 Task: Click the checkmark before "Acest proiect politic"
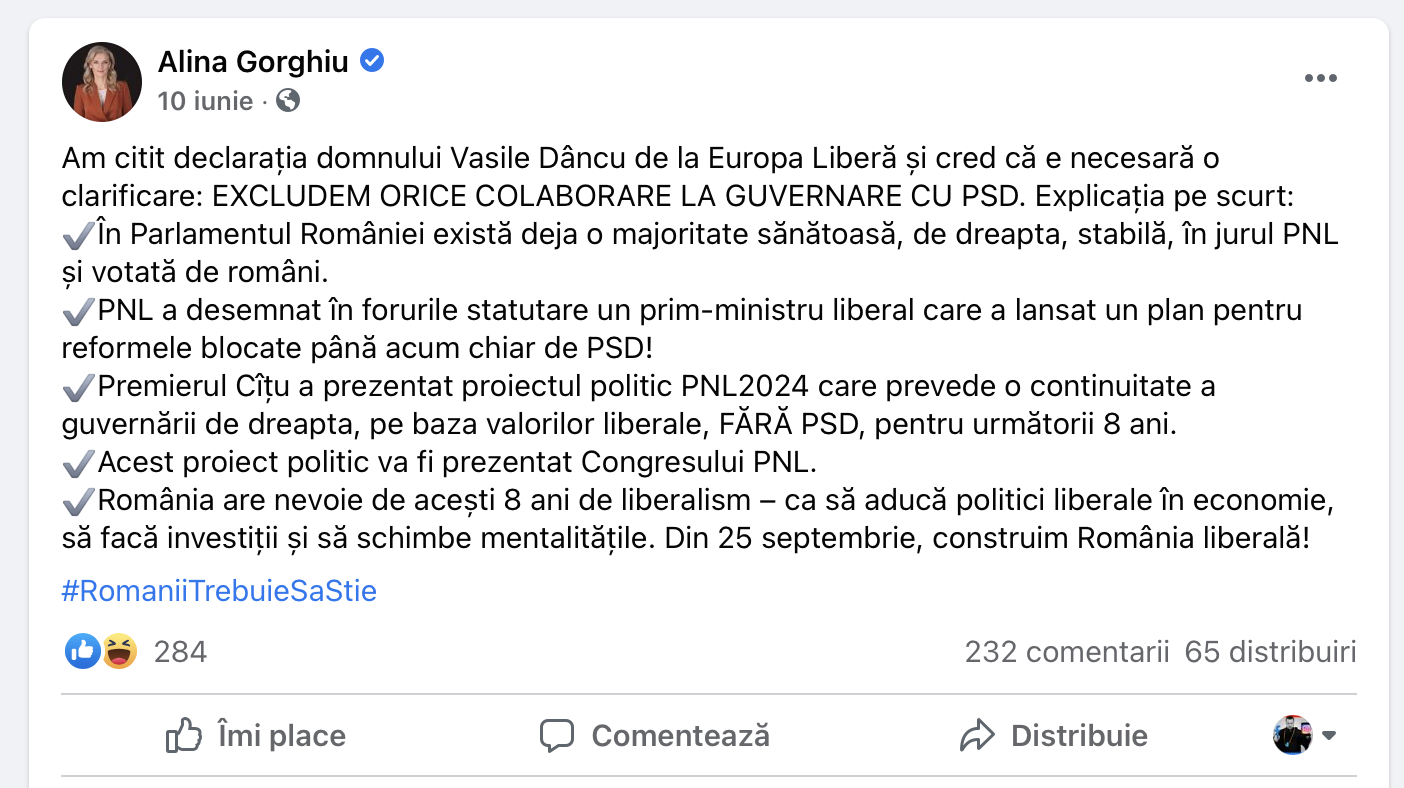77,464
